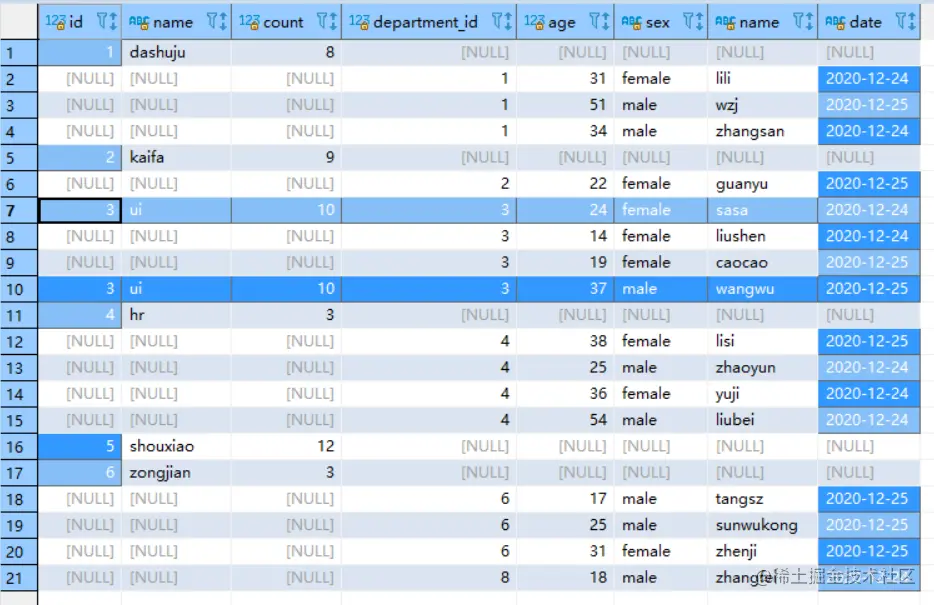
Task: Click the date cell in the liubei row
Action: coord(869,420)
